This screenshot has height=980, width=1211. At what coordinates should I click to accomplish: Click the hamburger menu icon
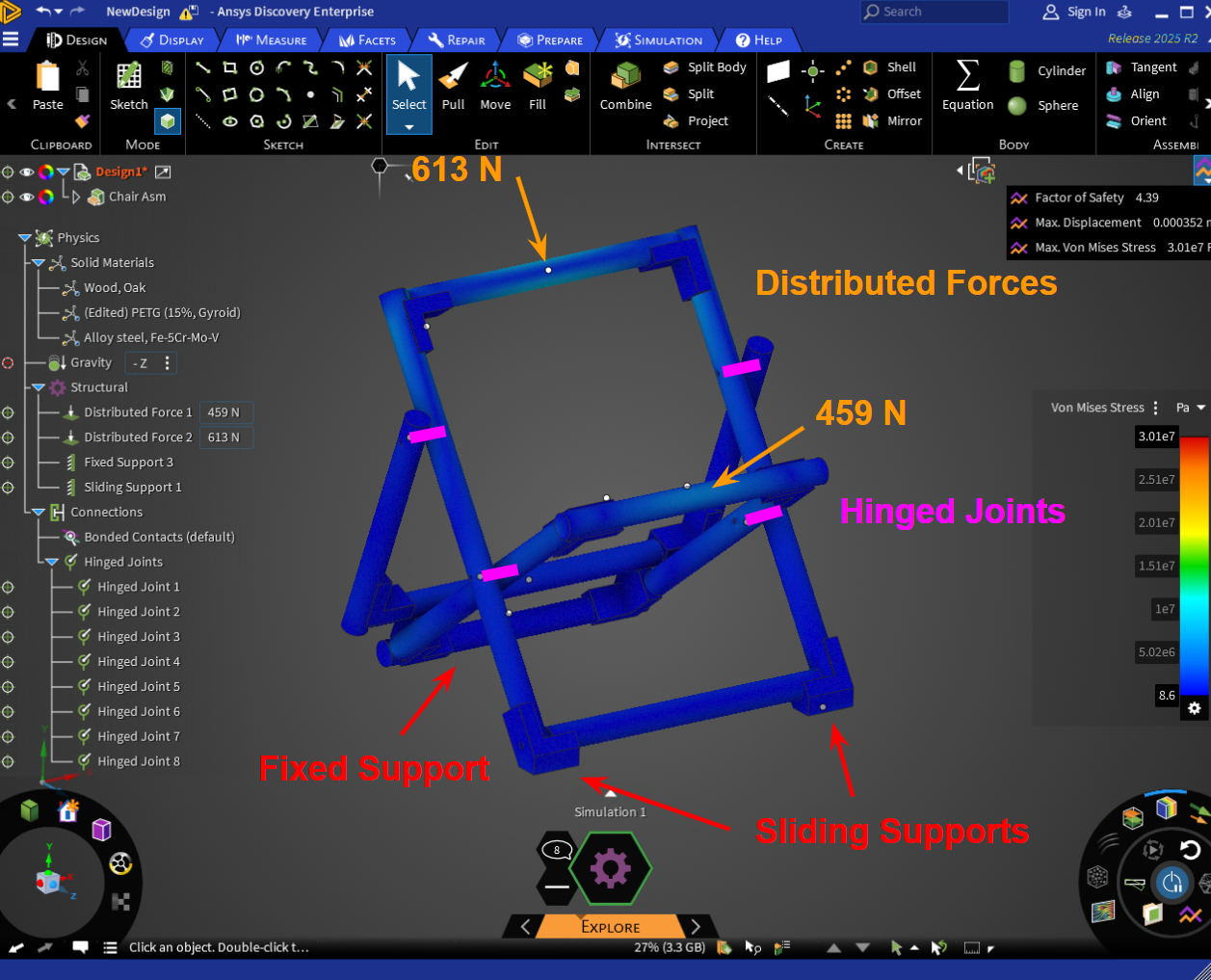click(x=11, y=40)
